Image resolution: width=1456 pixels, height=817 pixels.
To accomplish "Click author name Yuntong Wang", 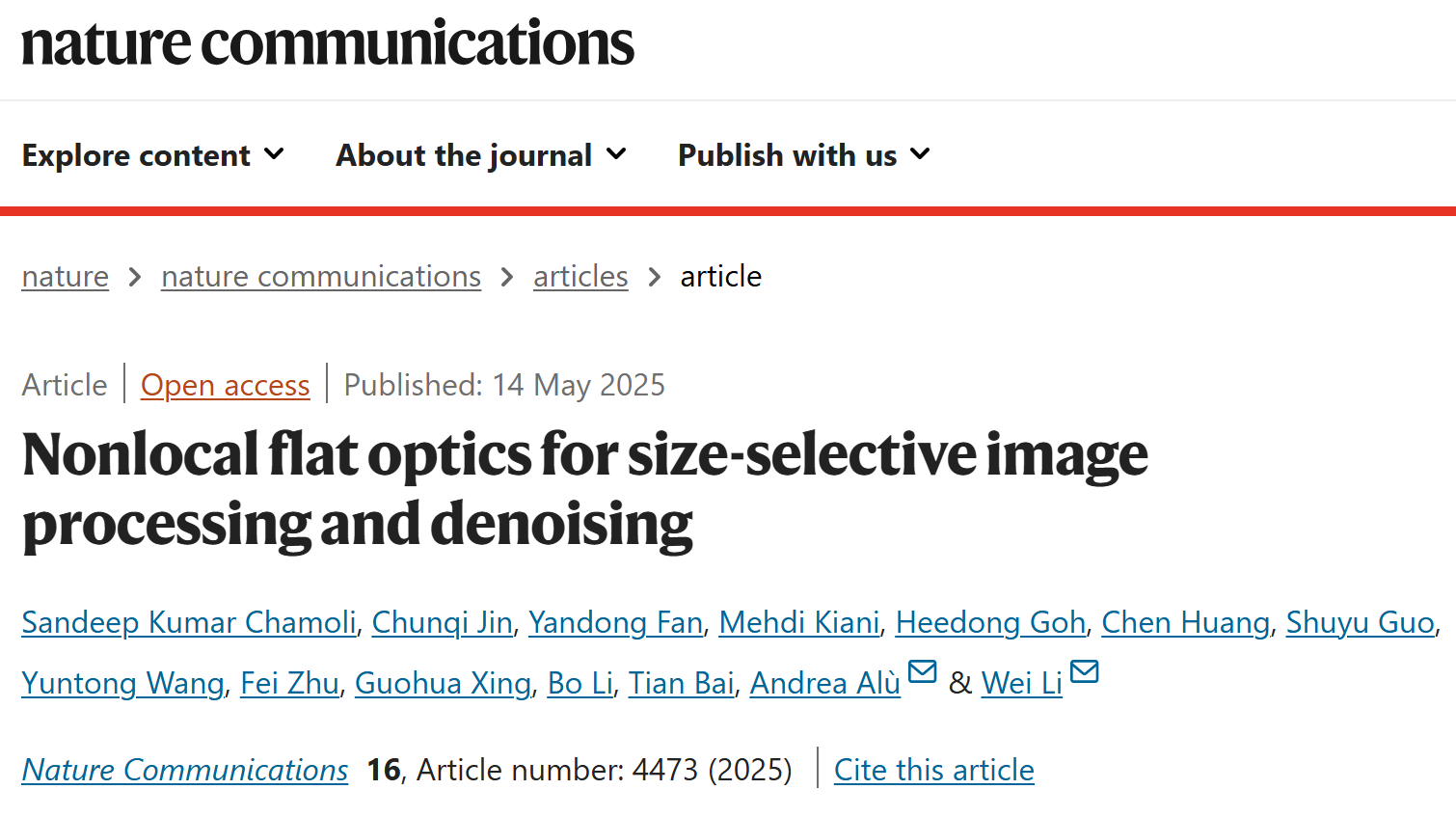I will coord(123,684).
